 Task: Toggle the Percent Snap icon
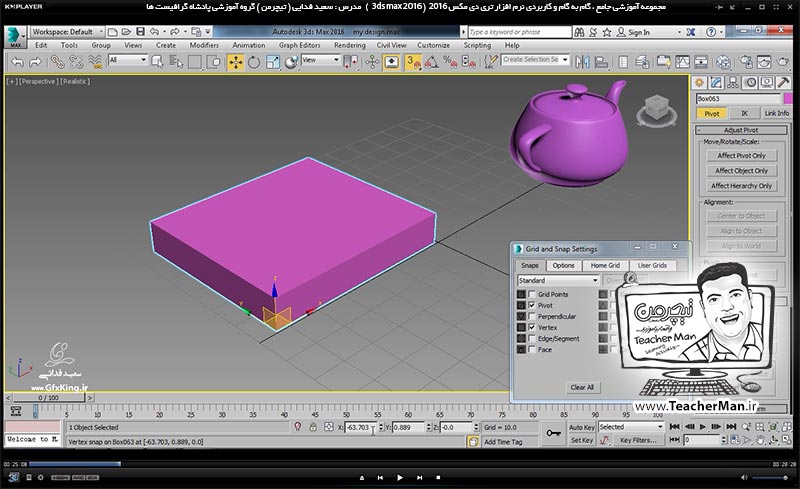coord(450,62)
